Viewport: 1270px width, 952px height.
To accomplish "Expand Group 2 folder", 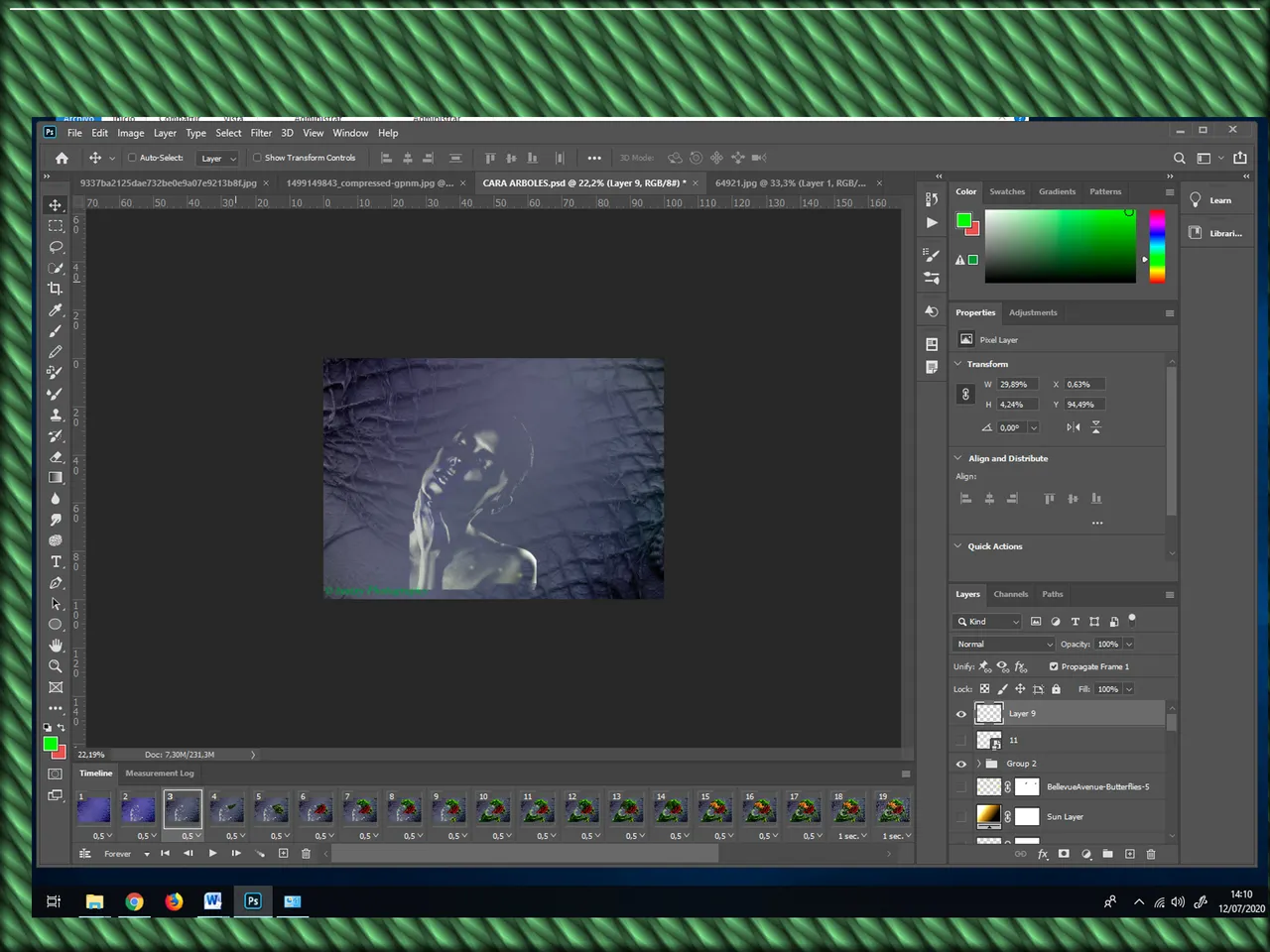I will [978, 764].
